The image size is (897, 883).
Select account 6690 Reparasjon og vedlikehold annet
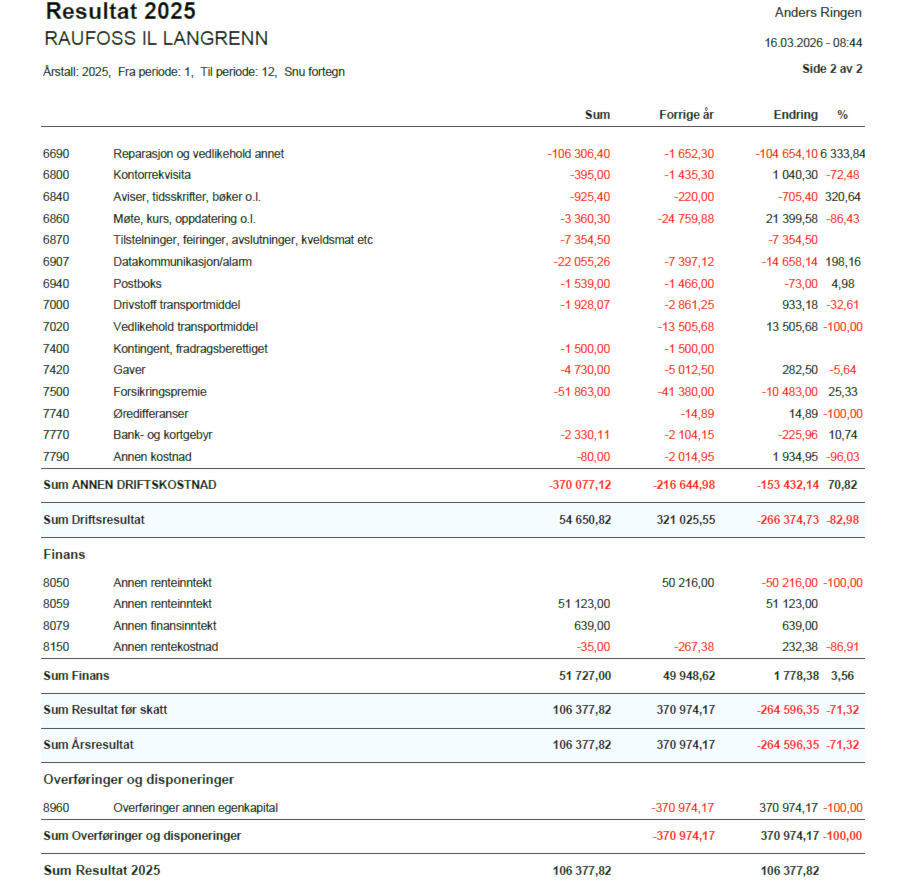click(x=198, y=154)
